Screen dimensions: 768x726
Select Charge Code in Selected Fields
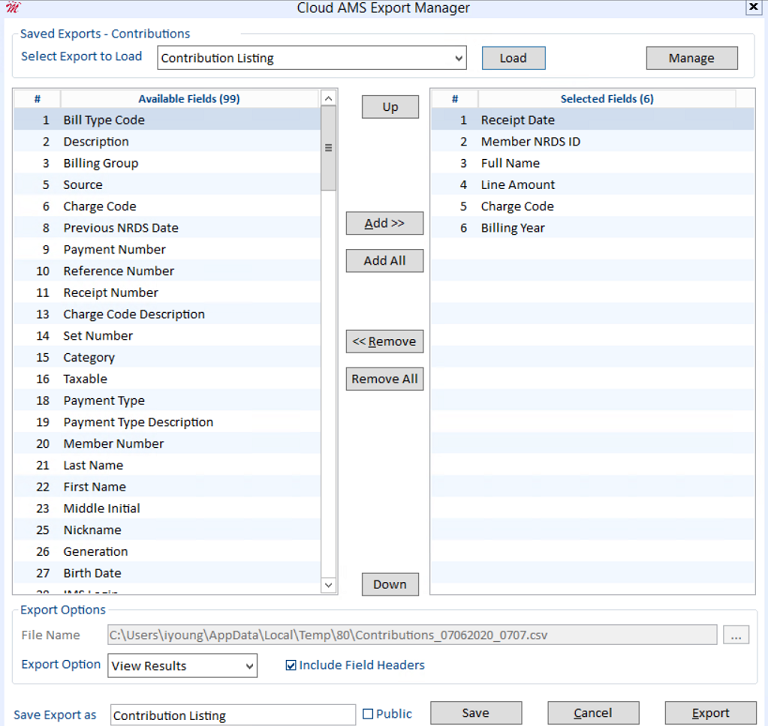pos(593,206)
